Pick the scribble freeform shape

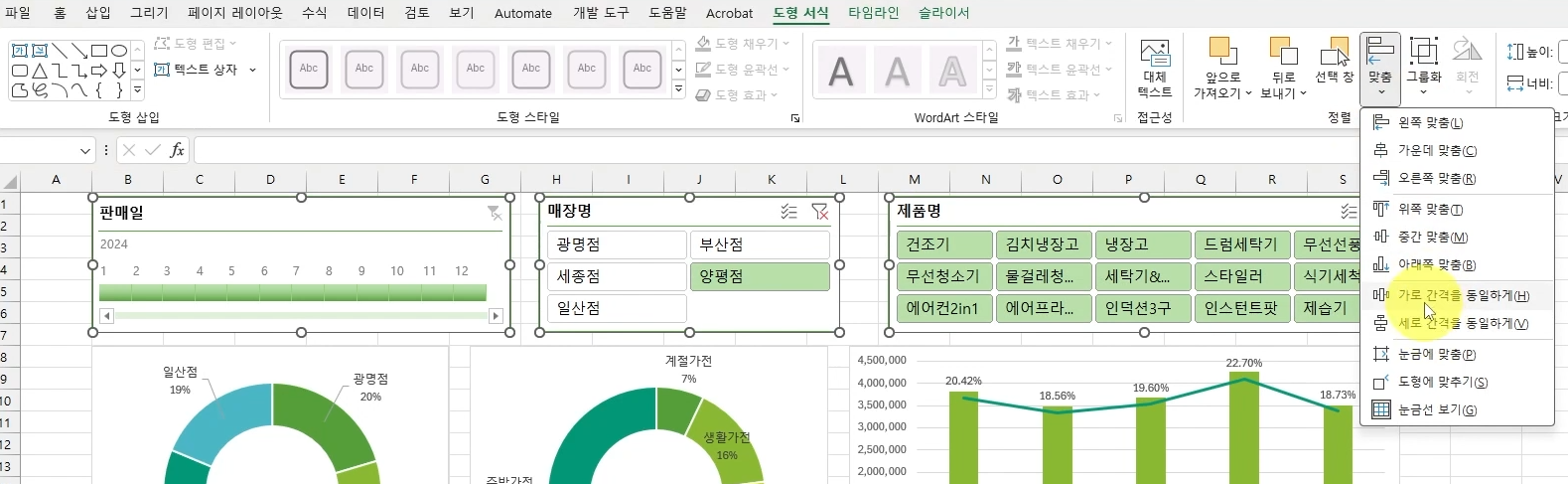click(40, 90)
